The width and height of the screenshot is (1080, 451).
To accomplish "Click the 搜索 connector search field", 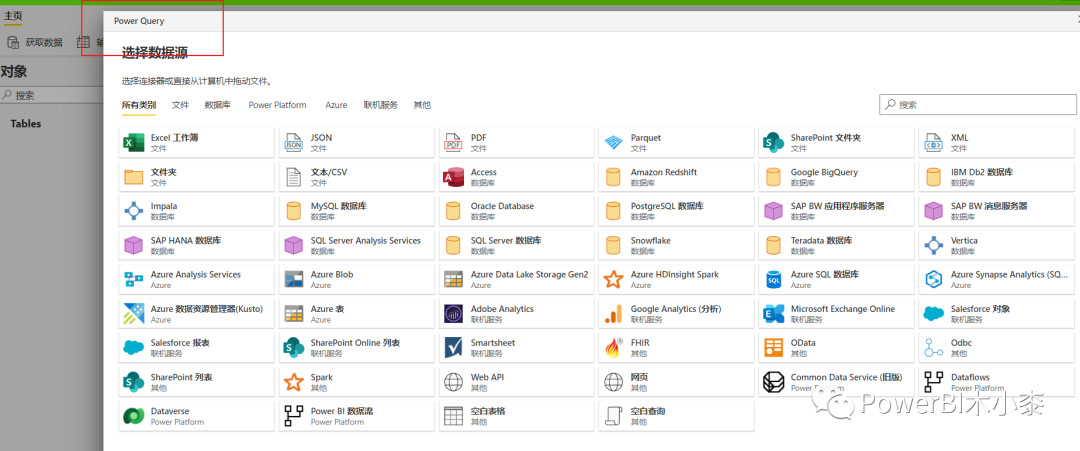I will (x=978, y=105).
